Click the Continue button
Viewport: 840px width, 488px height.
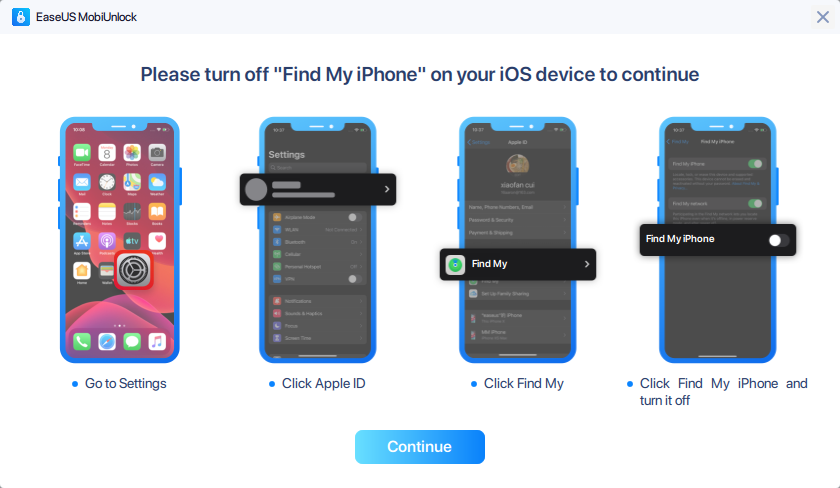419,447
